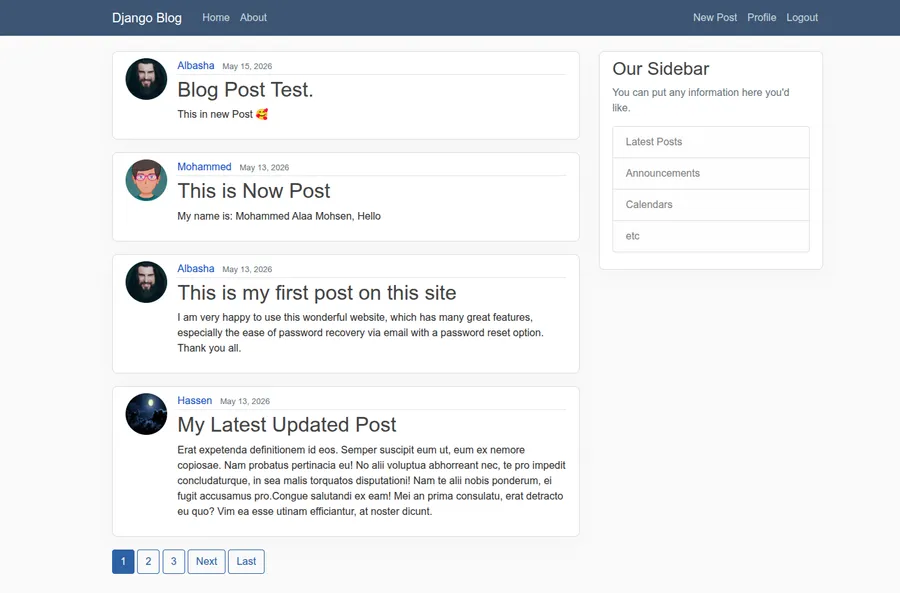Click the May 15, 2026 date
Screen dimensions: 900x593
[x=247, y=66]
